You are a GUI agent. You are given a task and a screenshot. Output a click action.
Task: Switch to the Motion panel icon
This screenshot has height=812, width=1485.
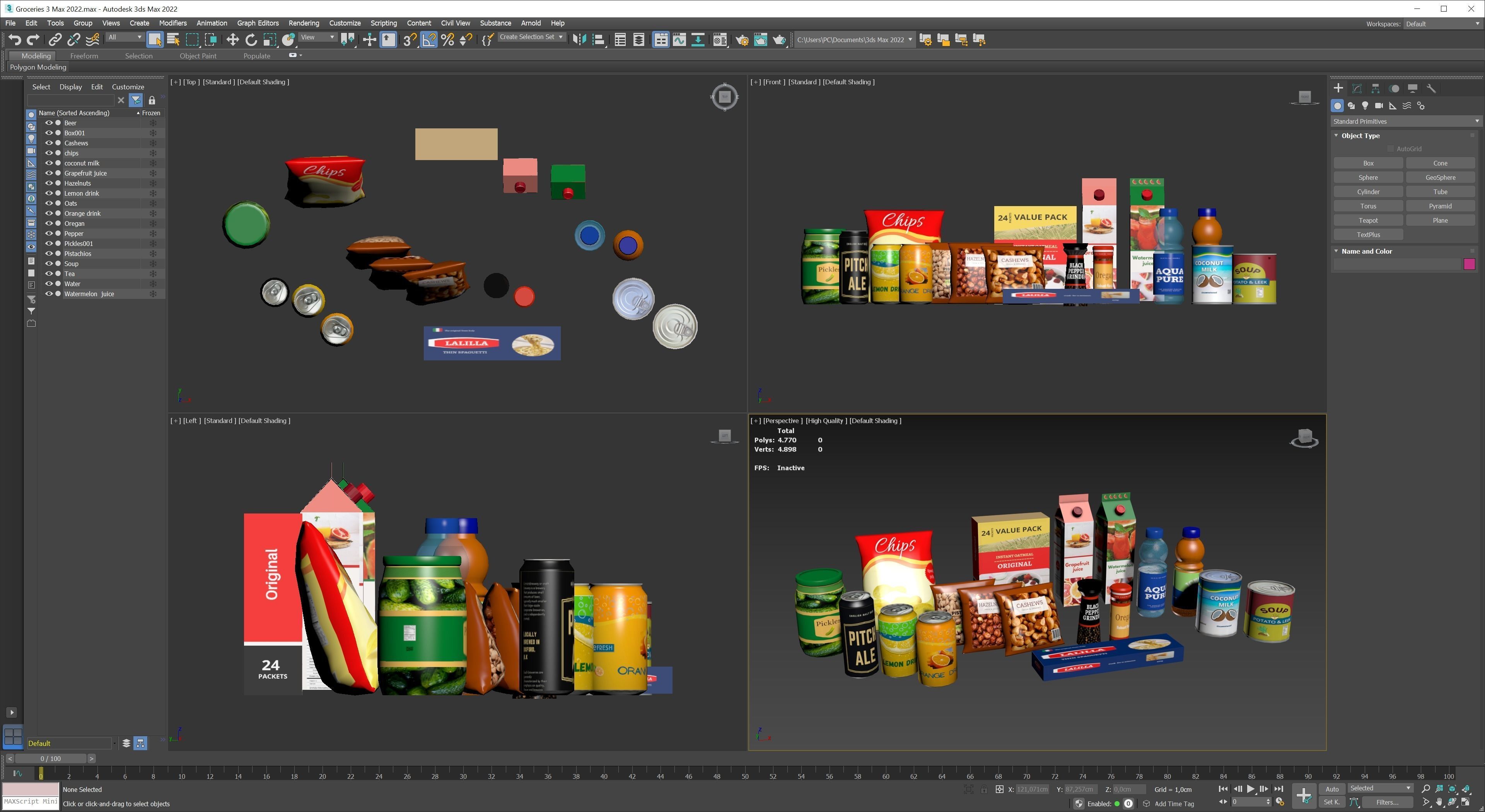1394,88
